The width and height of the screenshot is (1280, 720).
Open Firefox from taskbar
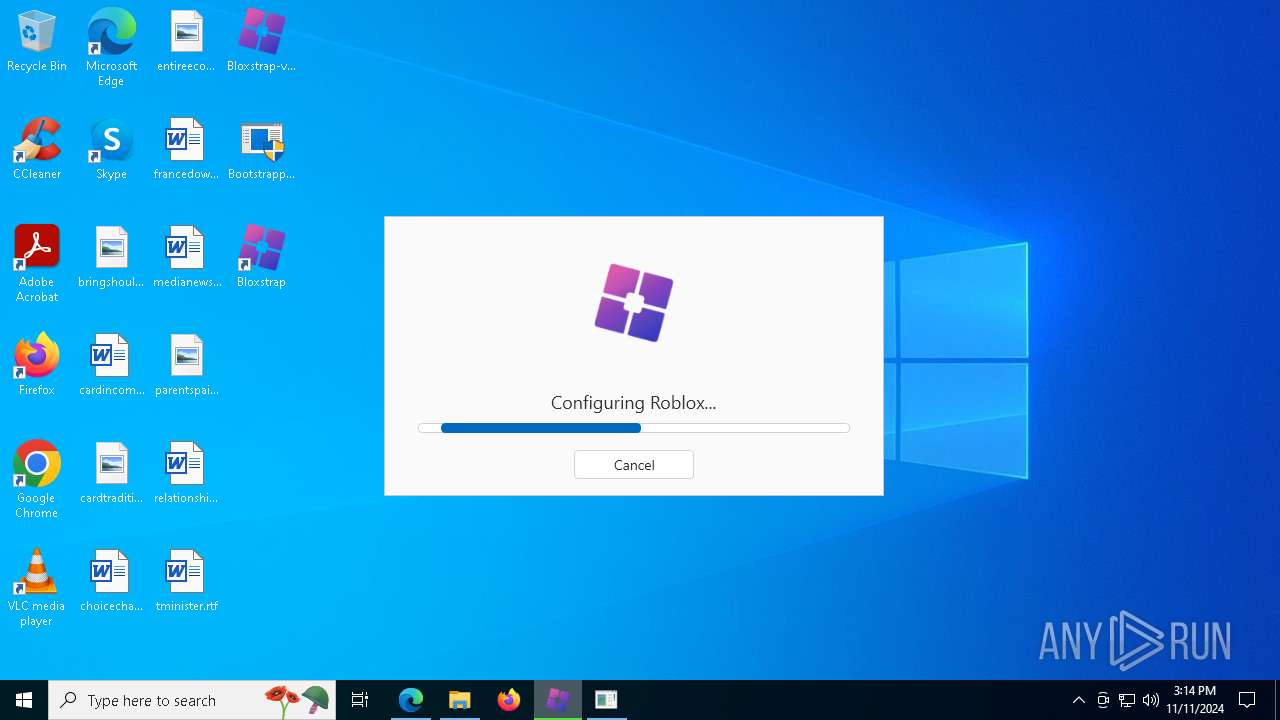(x=509, y=700)
